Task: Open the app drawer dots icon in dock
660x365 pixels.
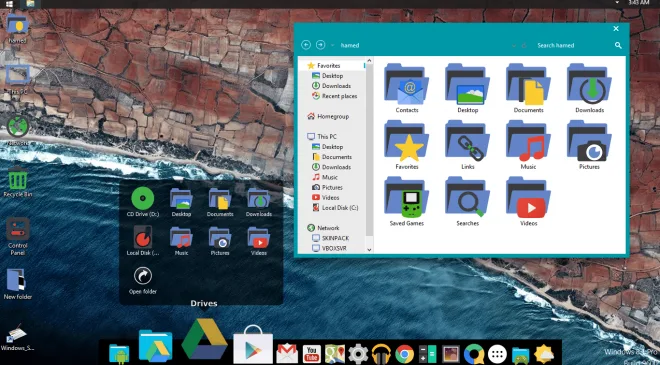Action: click(x=497, y=354)
